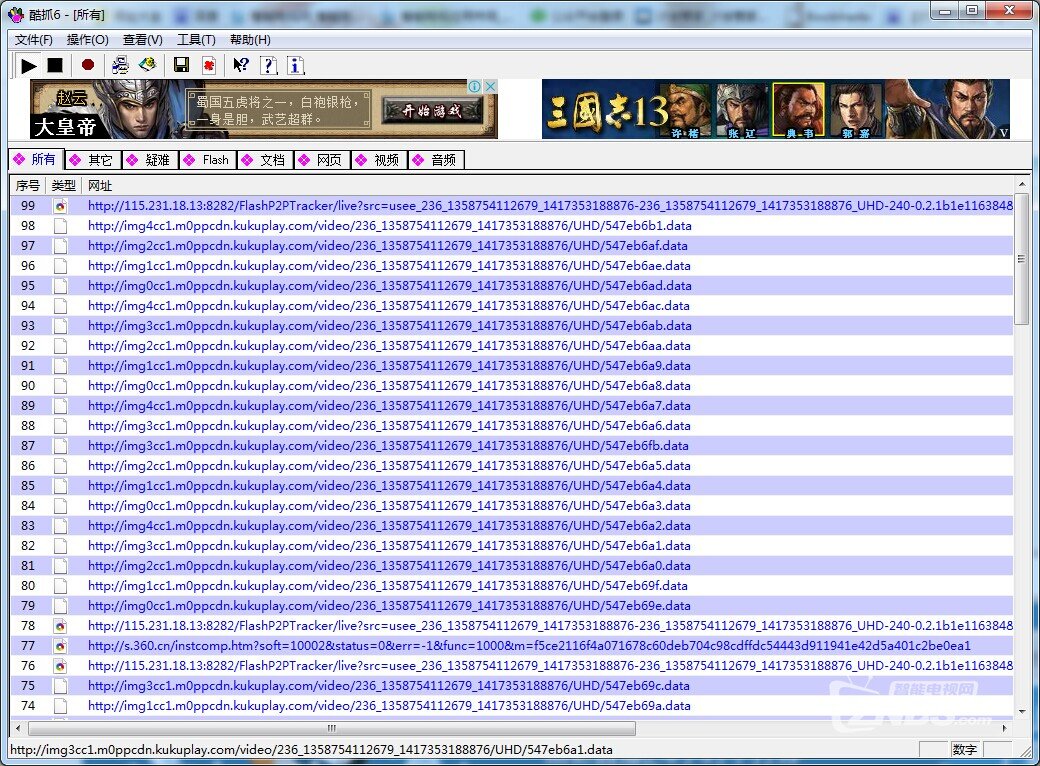1040x766 pixels.
Task: Stop capturing with the black square icon
Action: [x=55, y=65]
